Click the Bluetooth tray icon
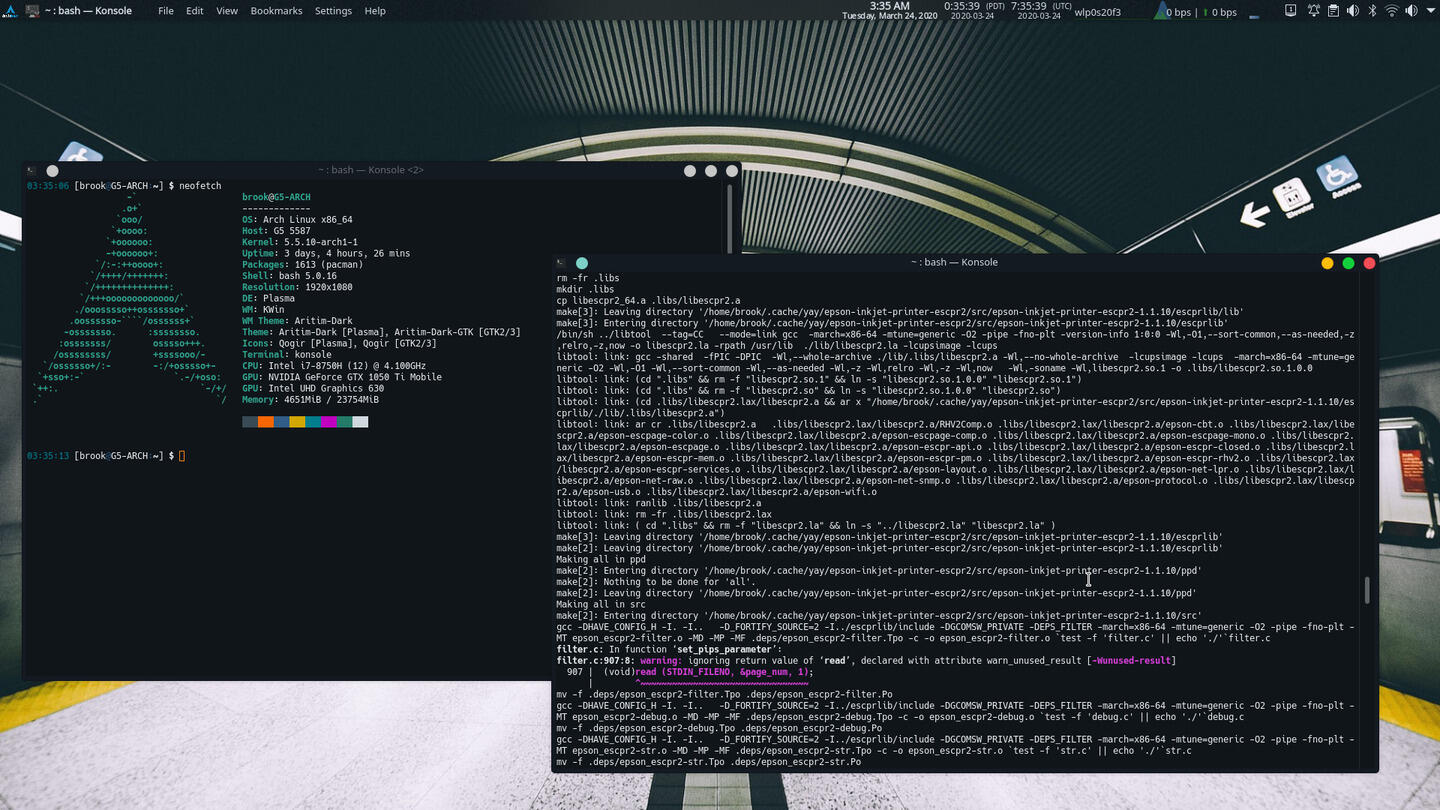The width and height of the screenshot is (1440, 810). [1372, 11]
